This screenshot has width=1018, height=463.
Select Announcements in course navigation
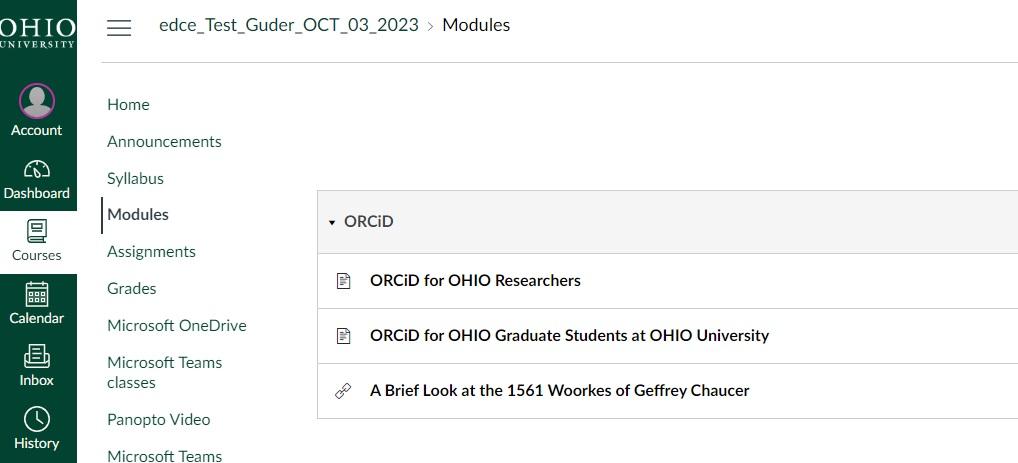[x=164, y=142]
